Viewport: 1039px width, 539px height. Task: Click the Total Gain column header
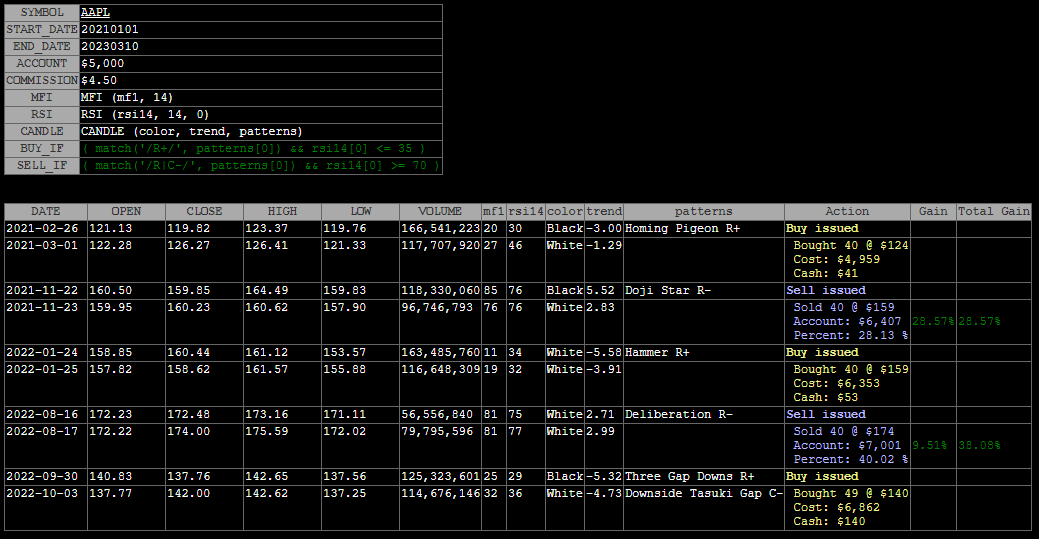(x=994, y=211)
